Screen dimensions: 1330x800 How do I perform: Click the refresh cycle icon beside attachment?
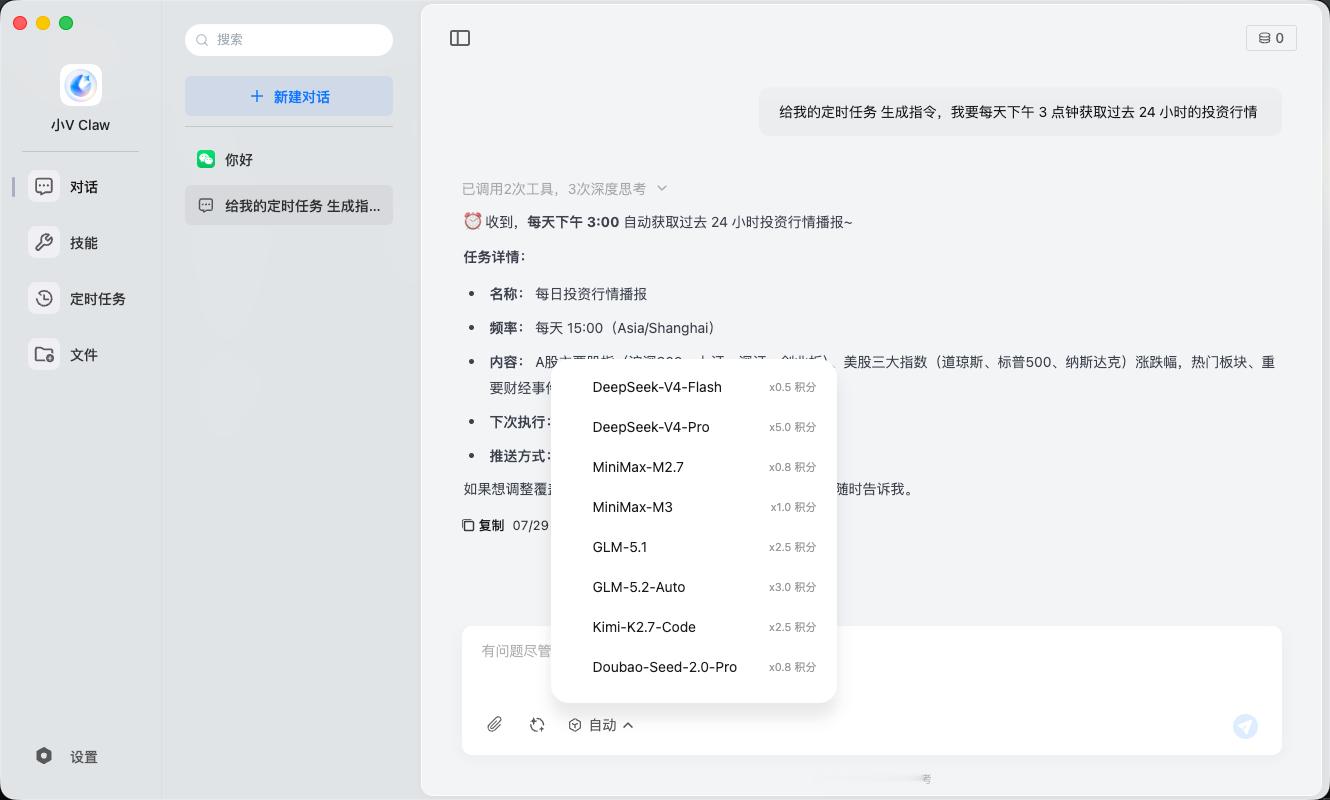point(537,725)
